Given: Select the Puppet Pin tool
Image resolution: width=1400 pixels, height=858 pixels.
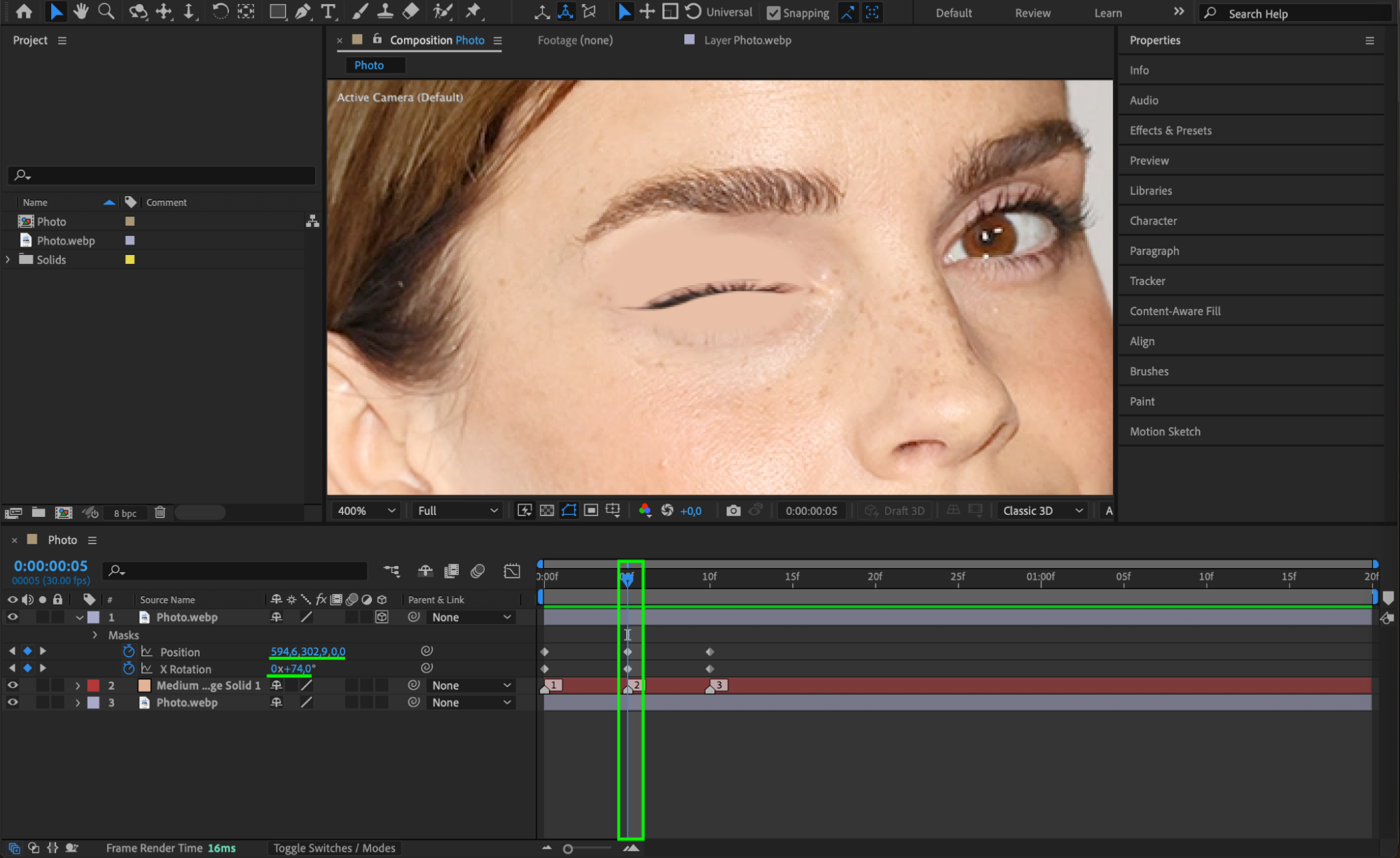Looking at the screenshot, I should pos(473,11).
